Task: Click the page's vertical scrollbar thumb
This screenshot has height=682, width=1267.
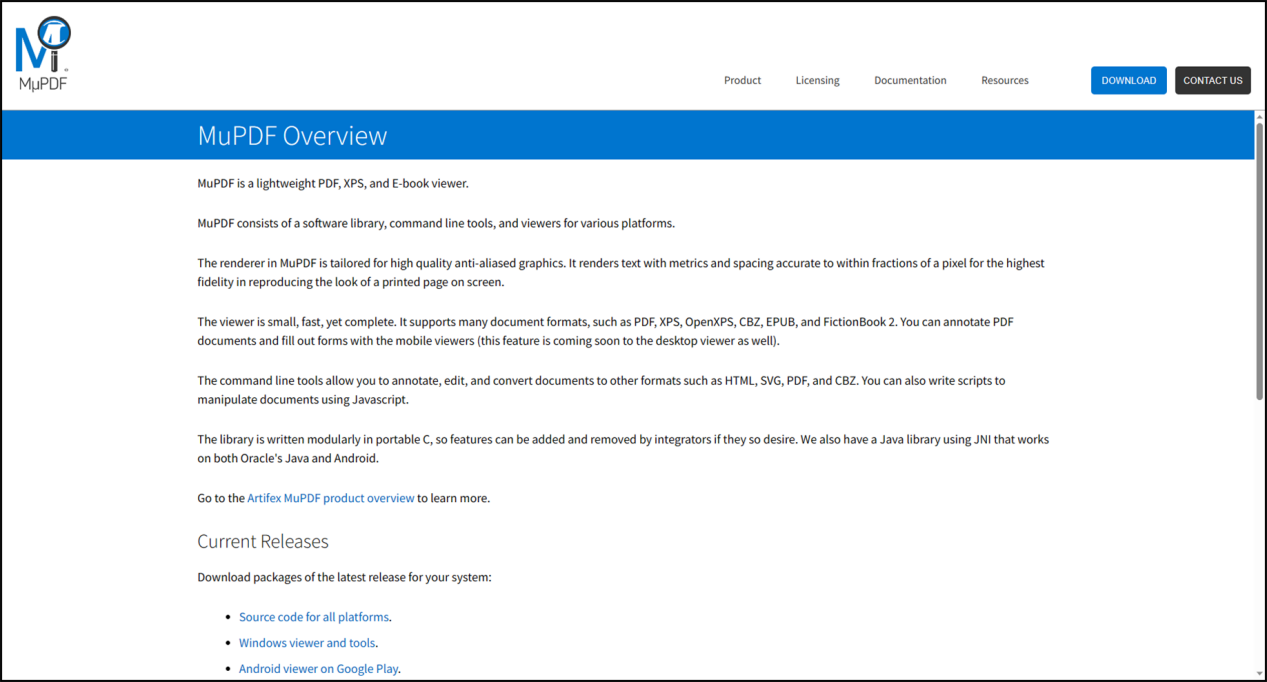Action: (1259, 261)
